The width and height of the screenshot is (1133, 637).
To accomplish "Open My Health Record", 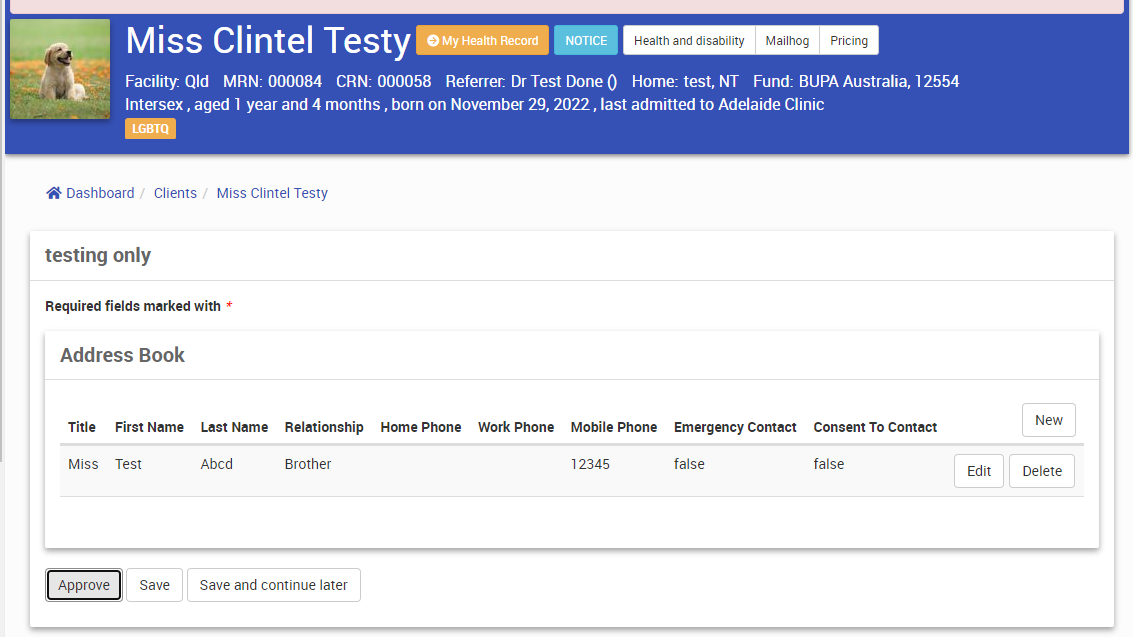I will click(x=482, y=40).
